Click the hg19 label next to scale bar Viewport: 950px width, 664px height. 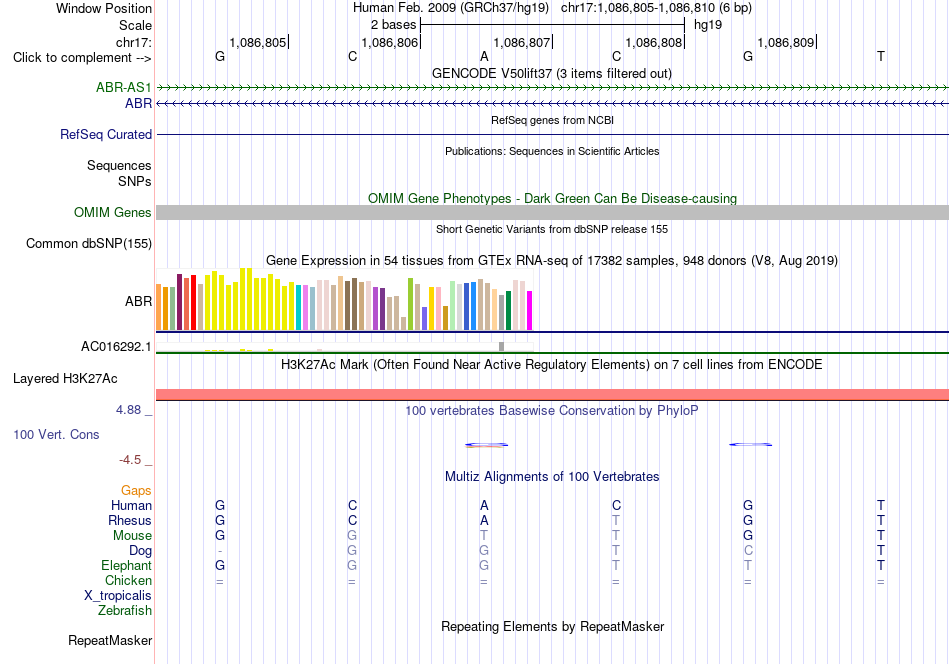tap(708, 25)
